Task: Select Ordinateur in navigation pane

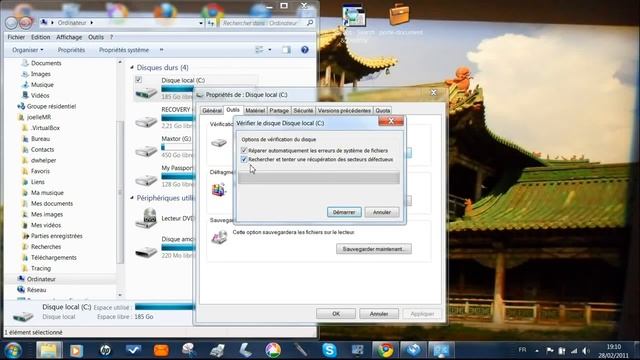Action: point(41,279)
